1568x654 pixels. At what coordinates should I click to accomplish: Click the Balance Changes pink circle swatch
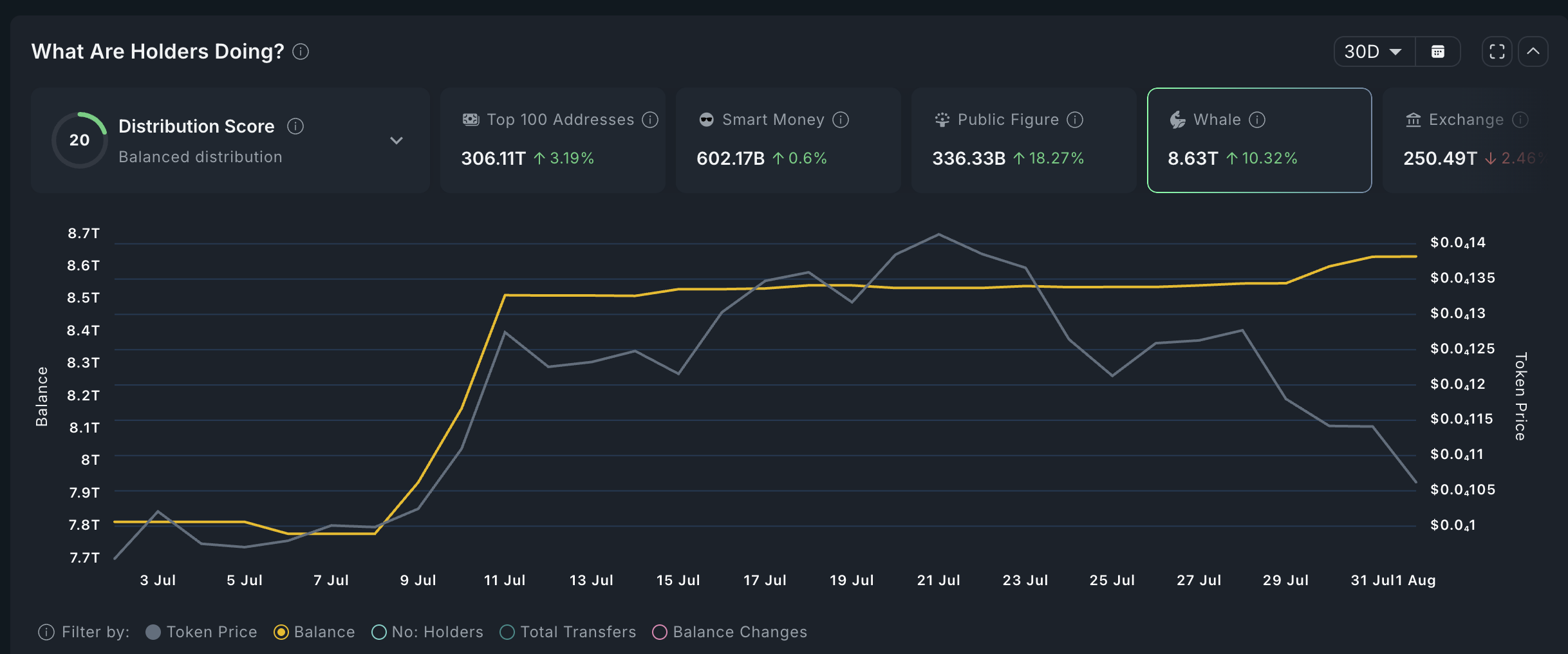660,632
